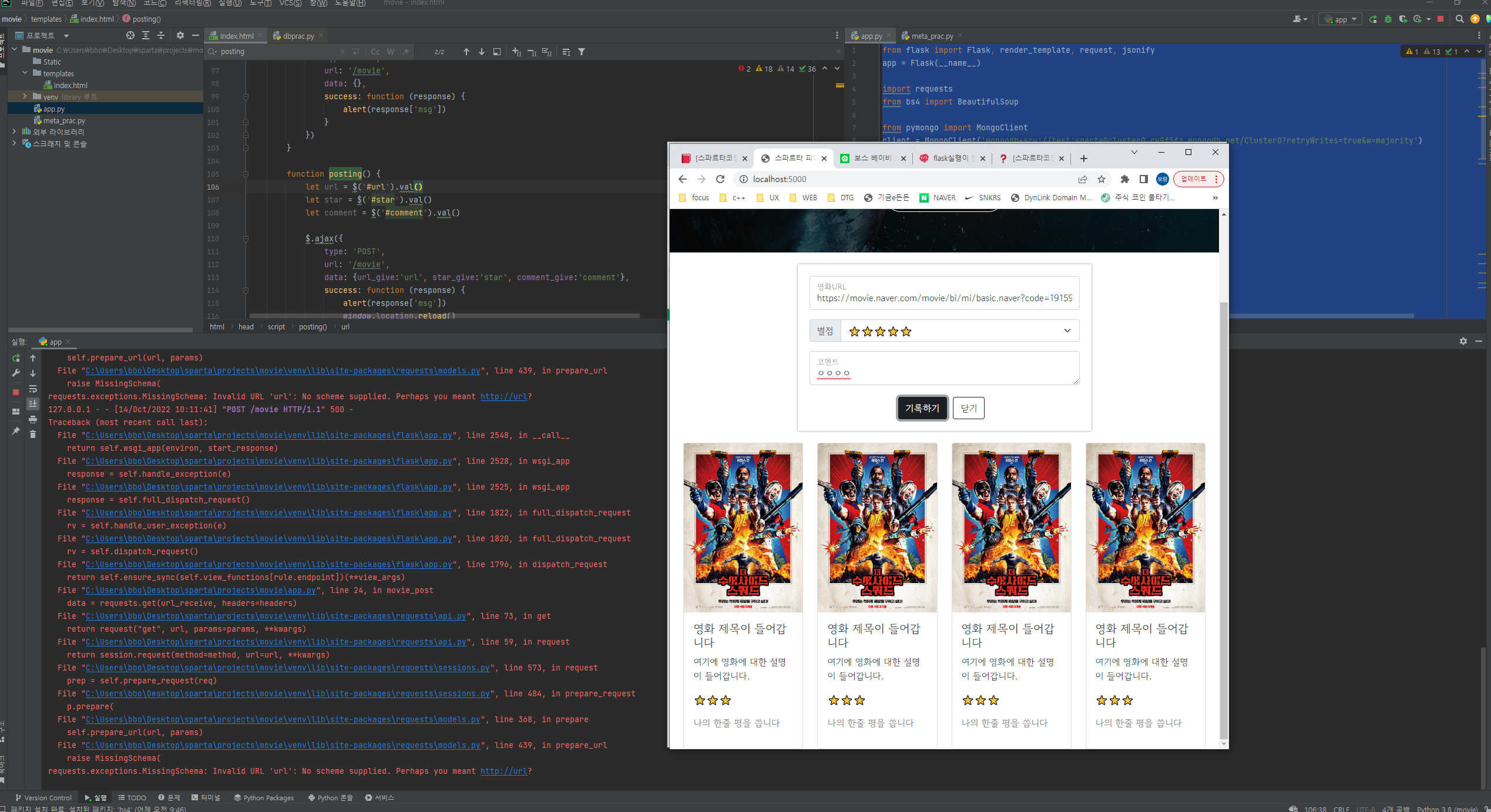Screen dimensions: 1491x812
Task: Open movie\app.py traceback file link
Action: click(200, 591)
